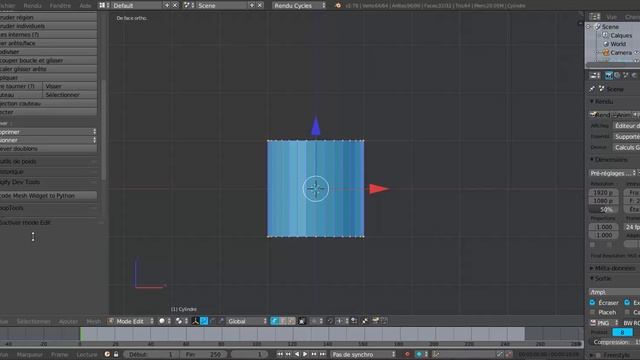Viewport: 640px width, 360px height.
Task: Click the record auto-keyframe button
Action: click(x=407, y=354)
